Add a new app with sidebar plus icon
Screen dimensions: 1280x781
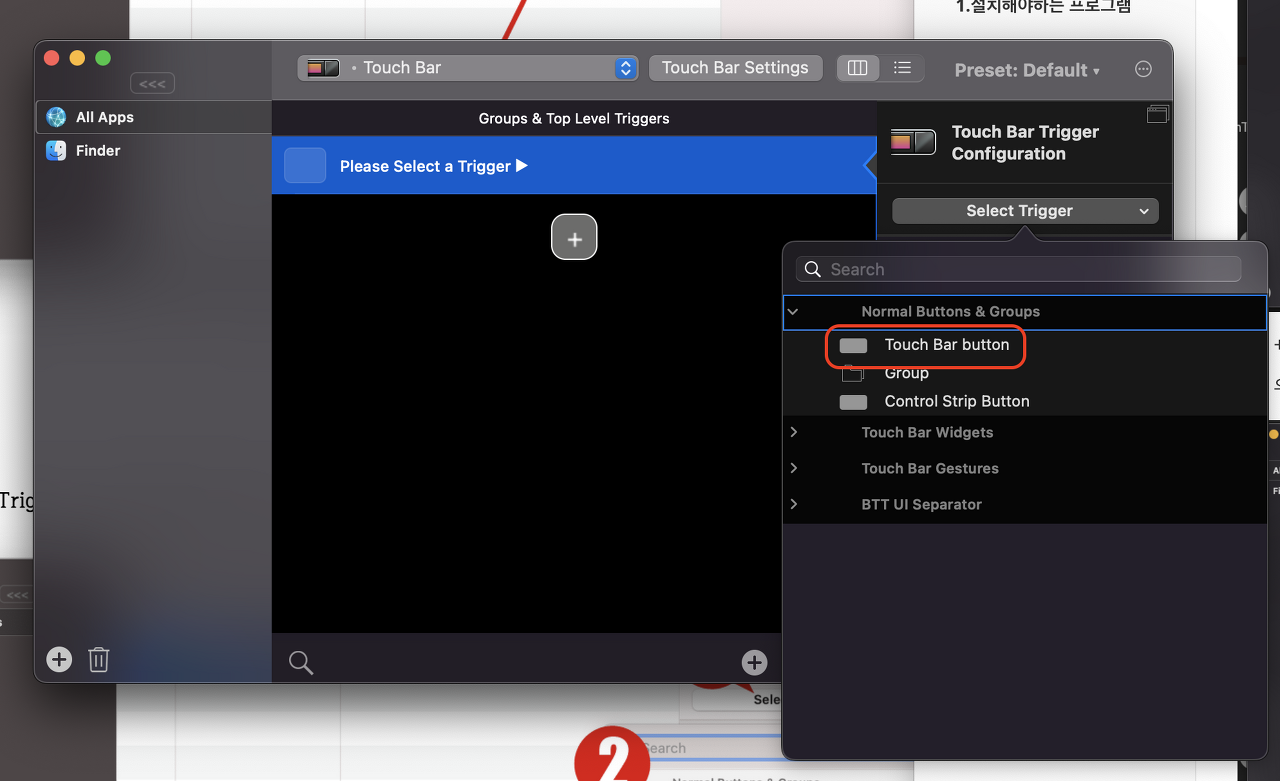pos(59,659)
